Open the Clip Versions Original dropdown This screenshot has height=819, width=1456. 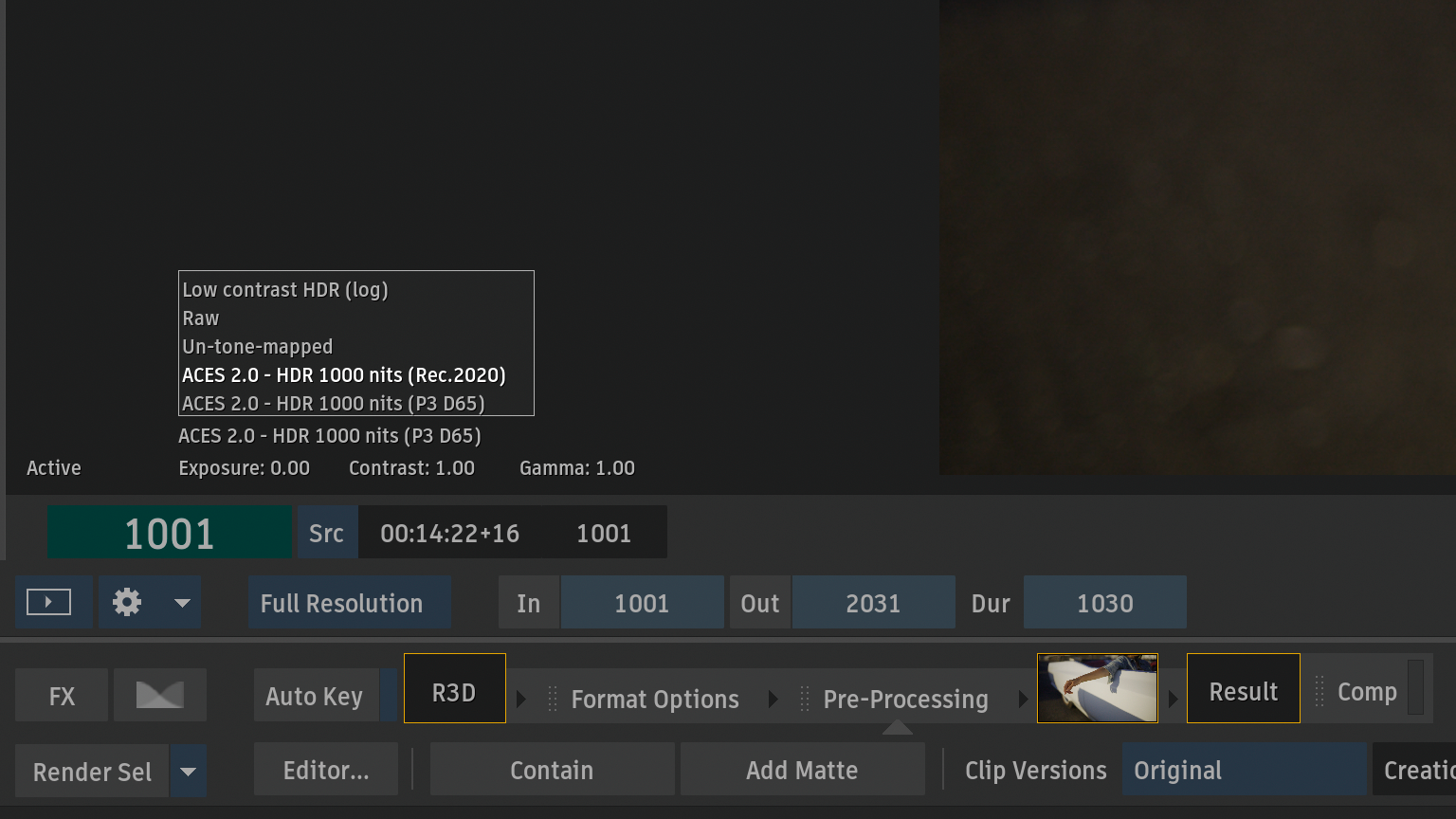coord(1244,770)
